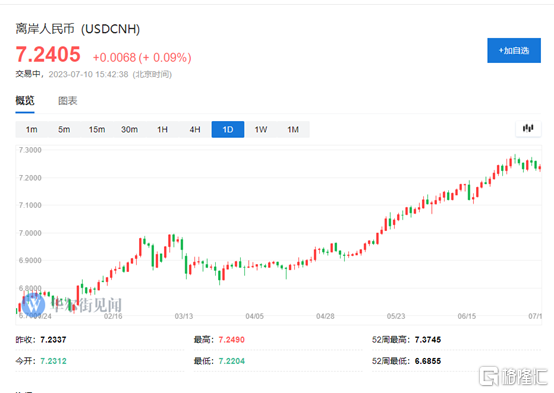Screen dimensions: 554x393
Task: Select the 5m timeframe
Action: coord(64,129)
